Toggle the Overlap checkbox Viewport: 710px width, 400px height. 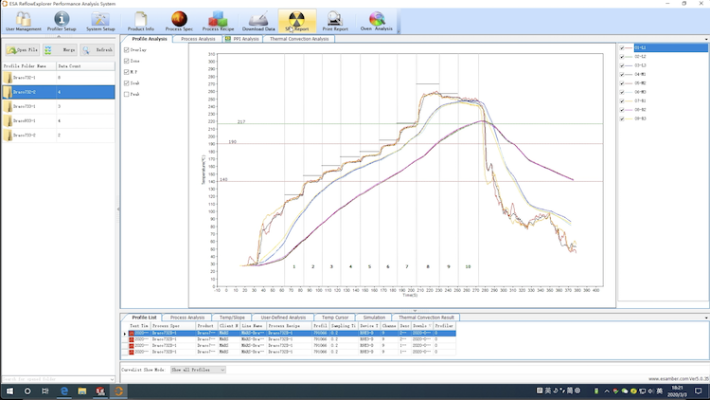click(x=126, y=49)
